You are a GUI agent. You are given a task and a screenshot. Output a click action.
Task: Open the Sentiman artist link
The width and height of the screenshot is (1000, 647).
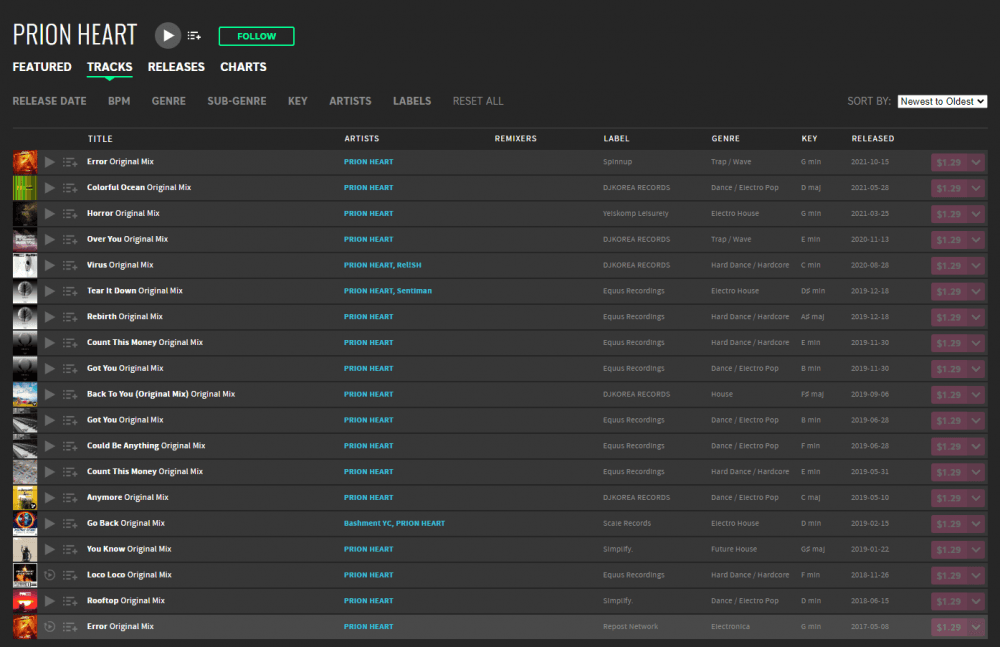[x=415, y=291]
